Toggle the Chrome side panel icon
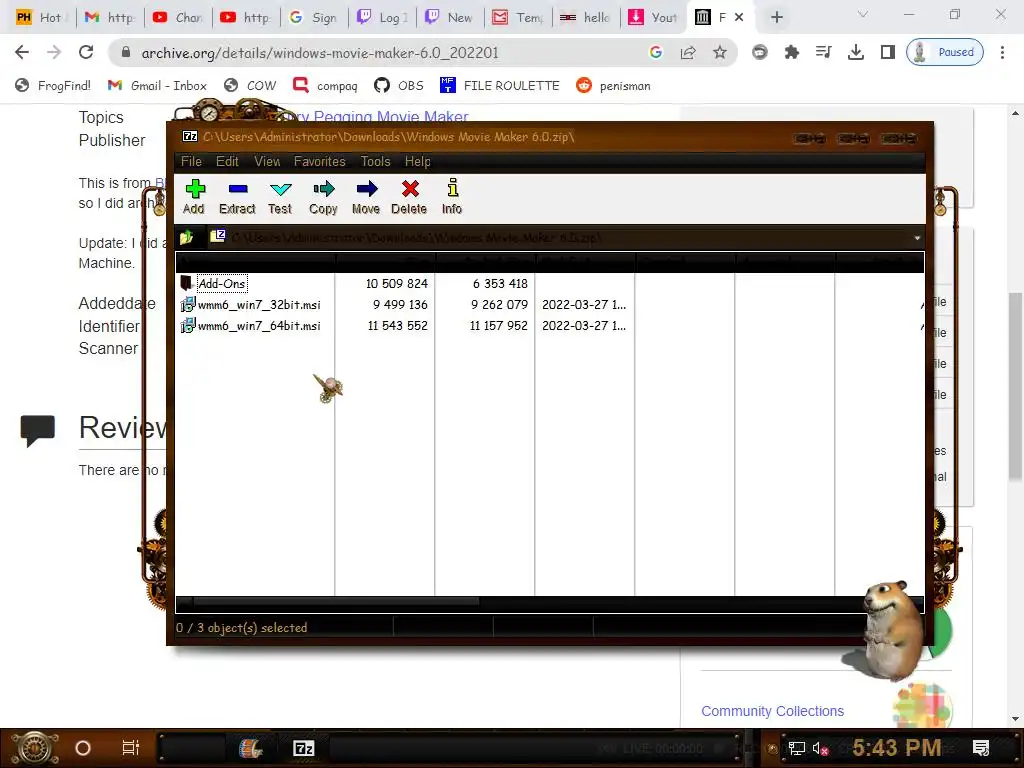The height and width of the screenshot is (768, 1024). 888,52
